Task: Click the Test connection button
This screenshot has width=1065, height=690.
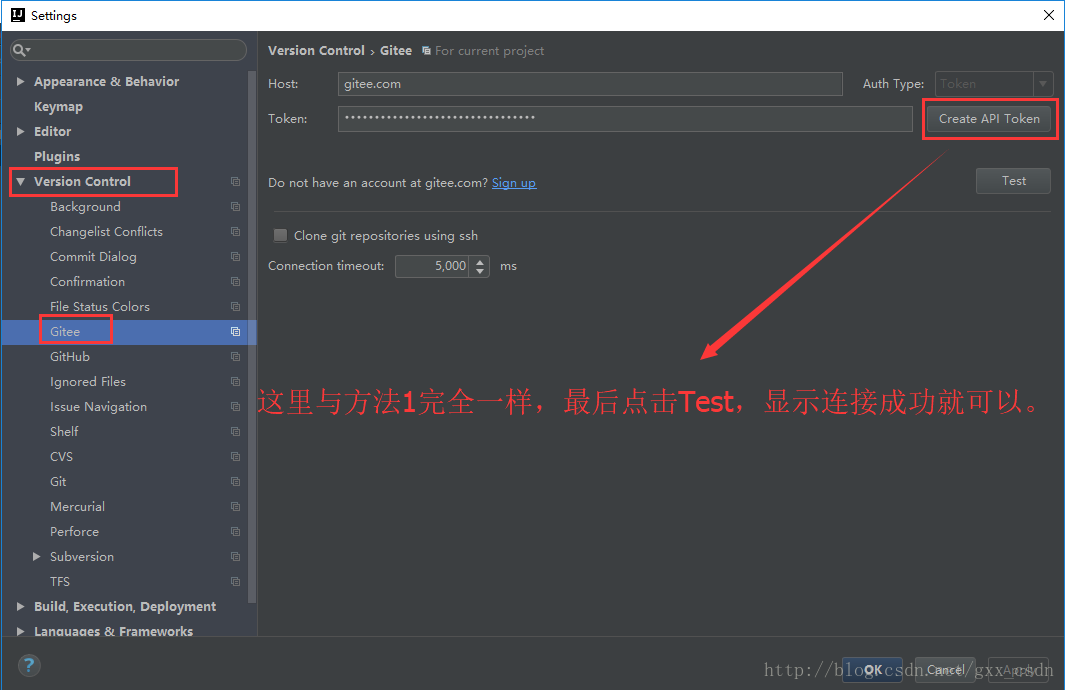Action: click(x=1013, y=181)
